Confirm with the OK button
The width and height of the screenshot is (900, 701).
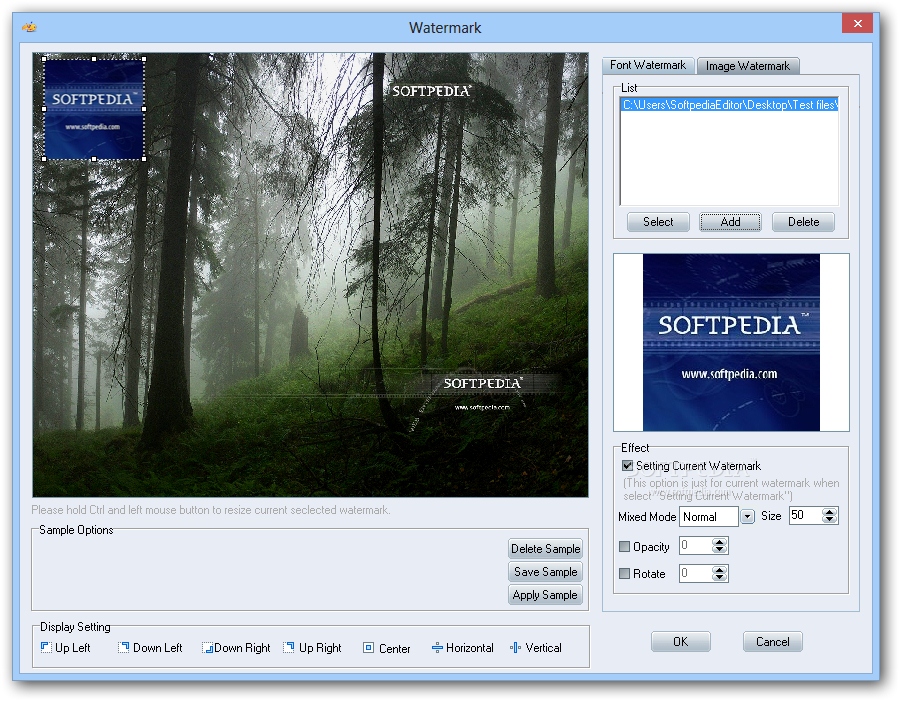point(681,641)
